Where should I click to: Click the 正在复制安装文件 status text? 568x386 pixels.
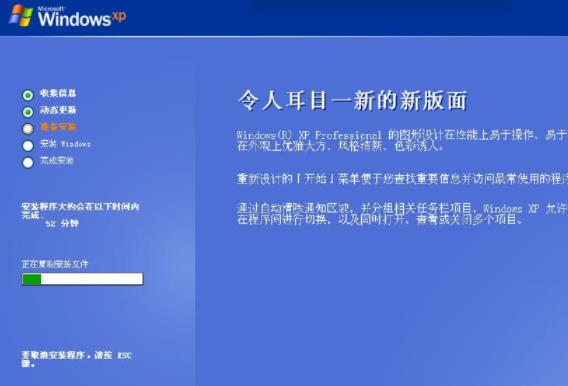point(55,264)
